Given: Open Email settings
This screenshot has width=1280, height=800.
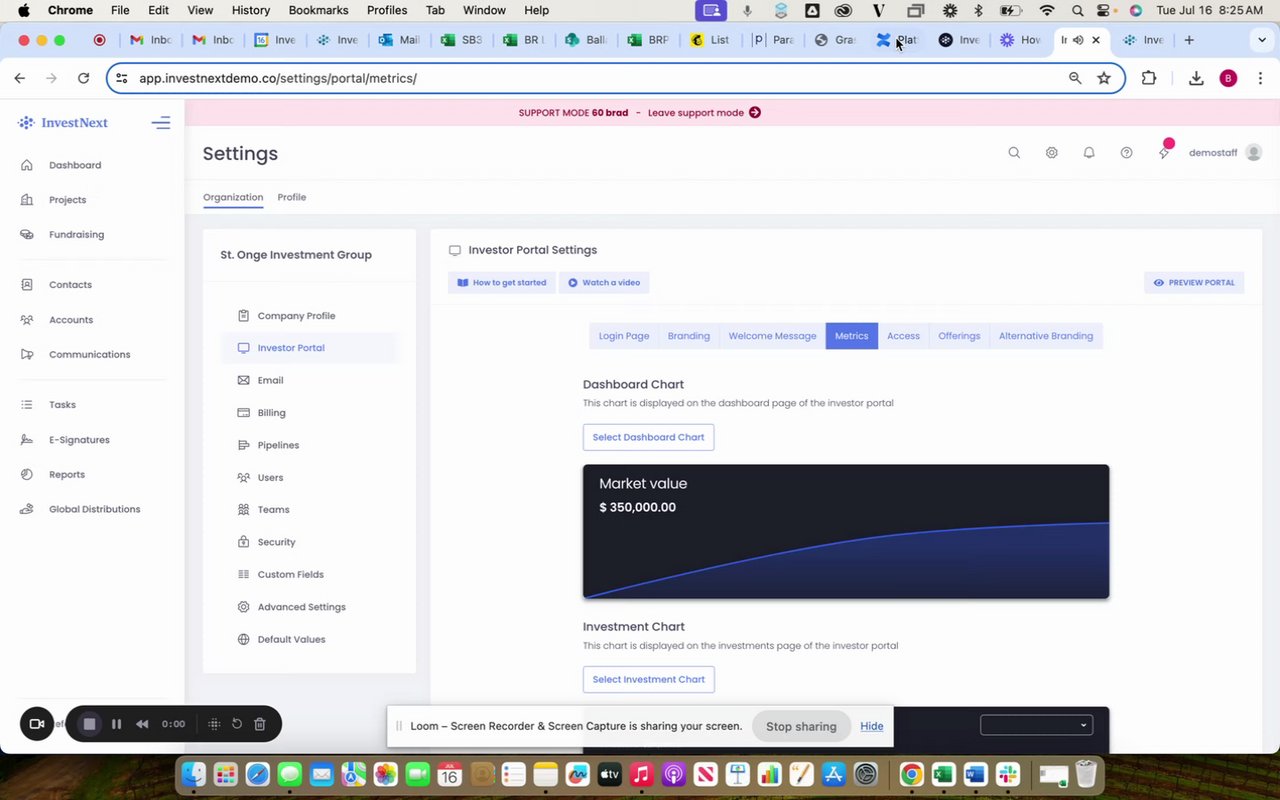Looking at the screenshot, I should pos(270,380).
